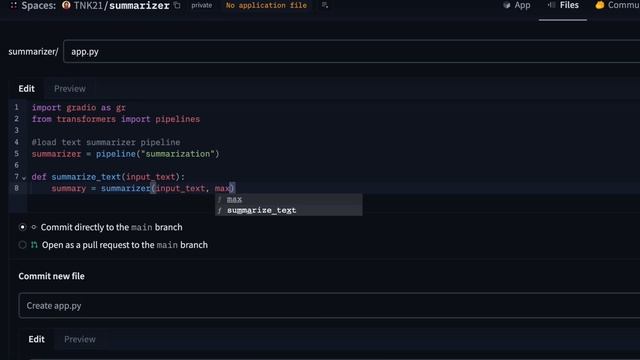
Task: Click the TNK21 user avatar
Action: [66, 5]
